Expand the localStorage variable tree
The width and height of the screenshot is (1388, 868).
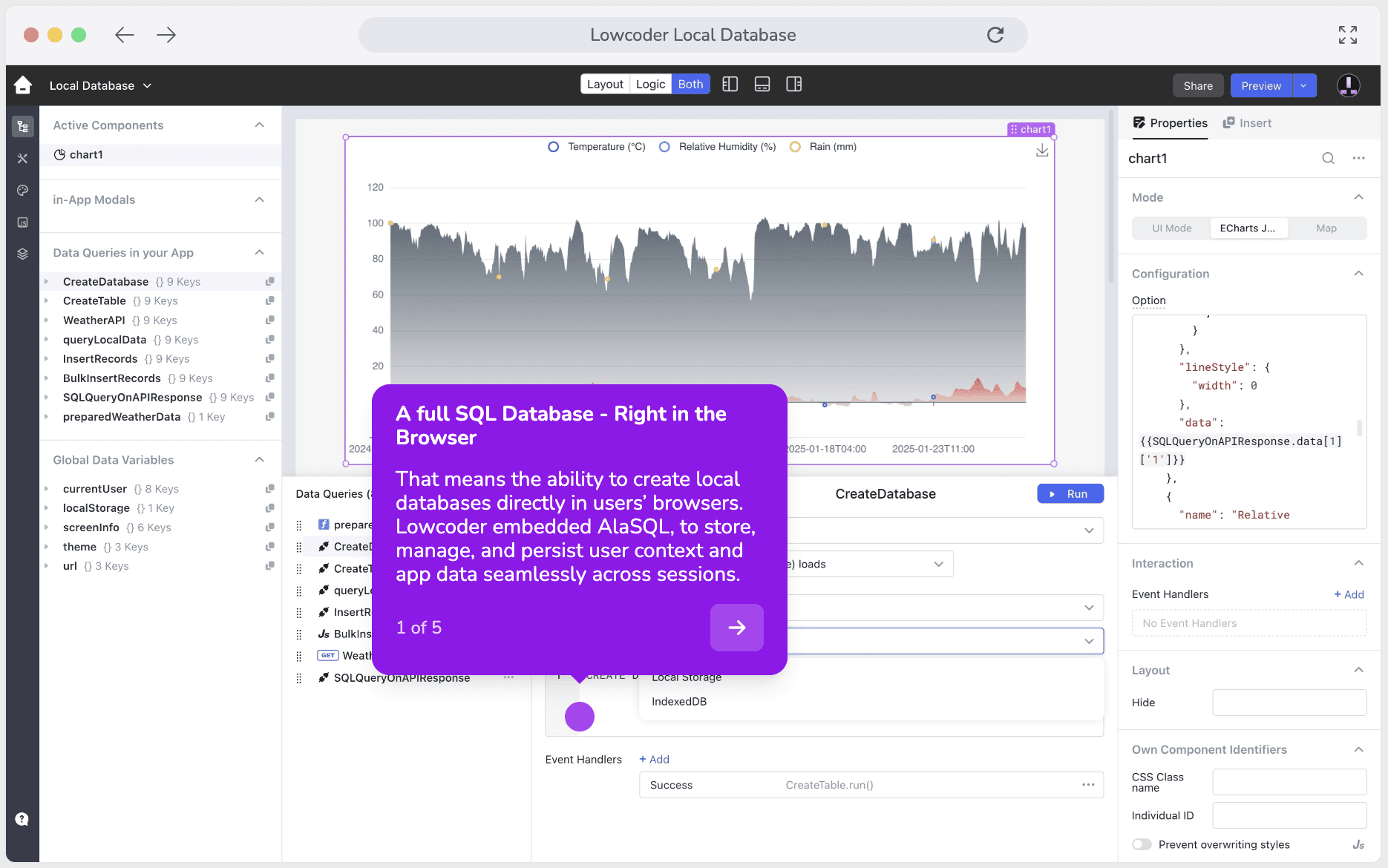click(46, 507)
